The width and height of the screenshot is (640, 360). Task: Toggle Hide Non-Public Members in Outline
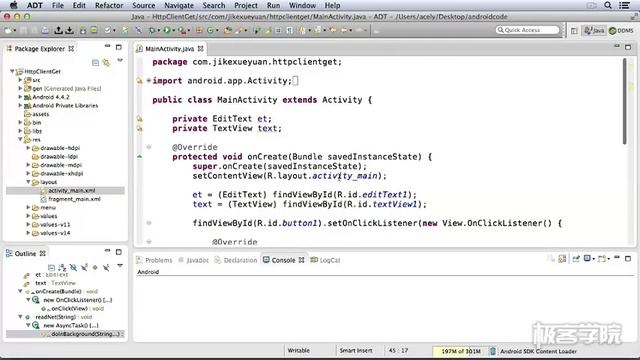(95, 267)
